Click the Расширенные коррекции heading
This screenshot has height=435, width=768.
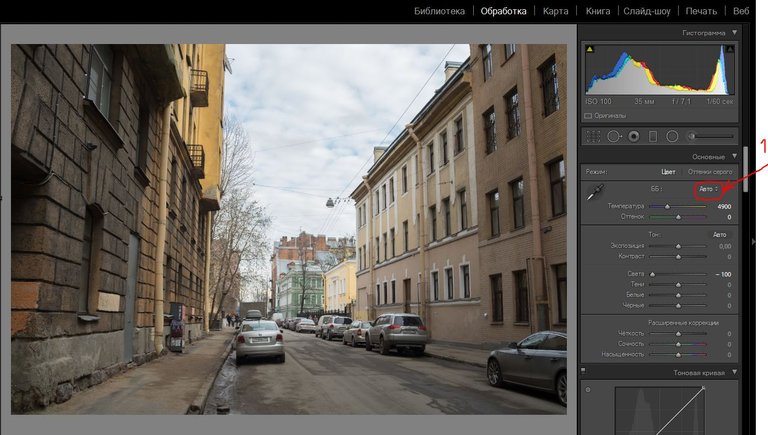(x=683, y=323)
